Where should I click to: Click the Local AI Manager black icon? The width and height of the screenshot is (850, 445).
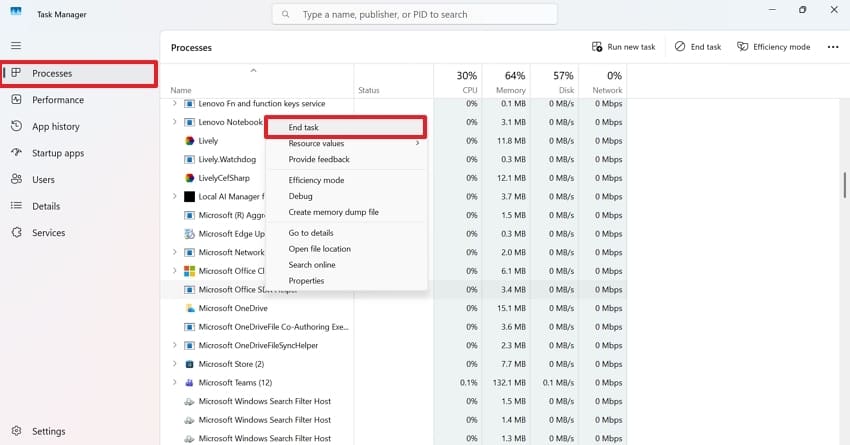tap(189, 197)
